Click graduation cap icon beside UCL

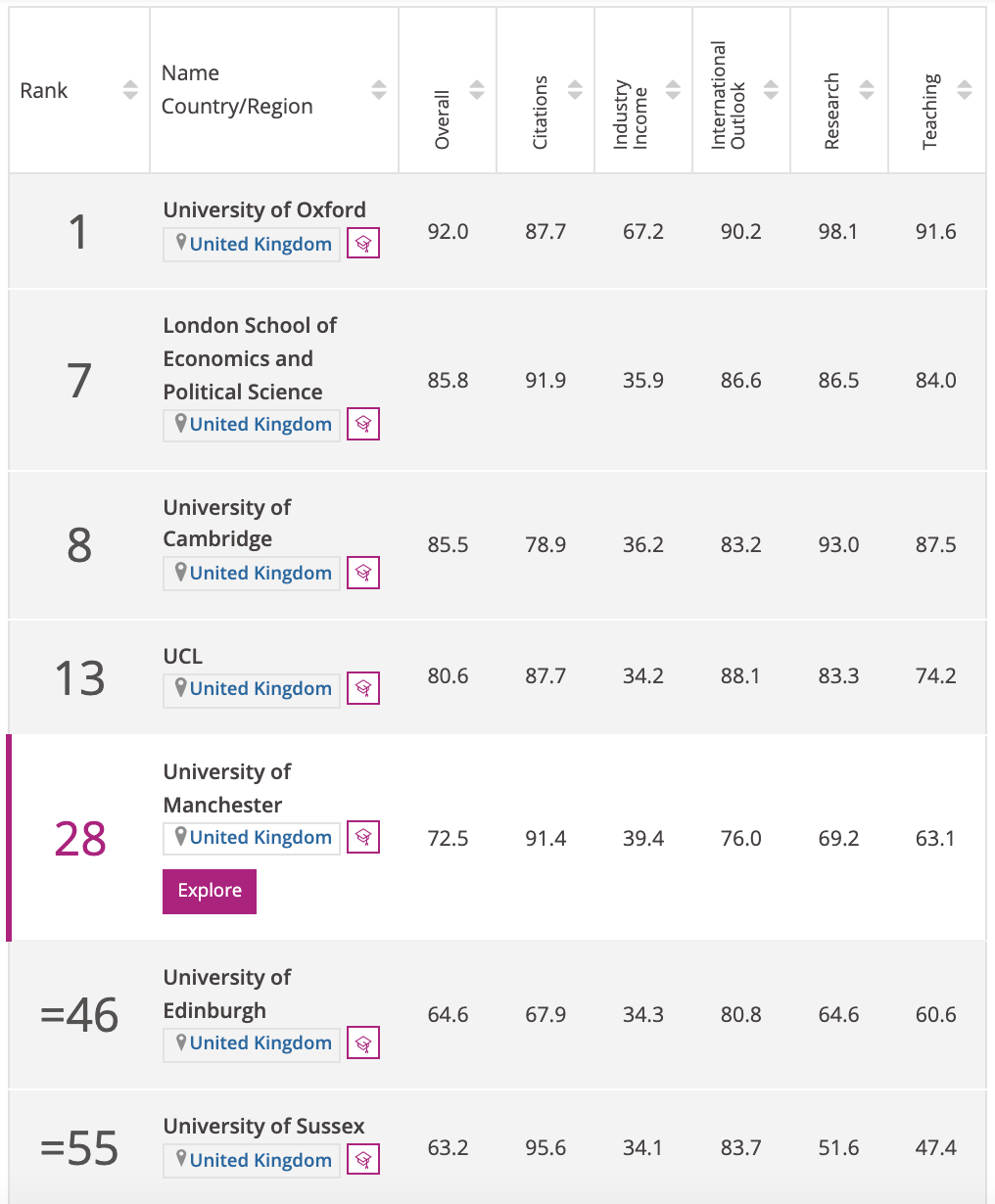click(363, 688)
